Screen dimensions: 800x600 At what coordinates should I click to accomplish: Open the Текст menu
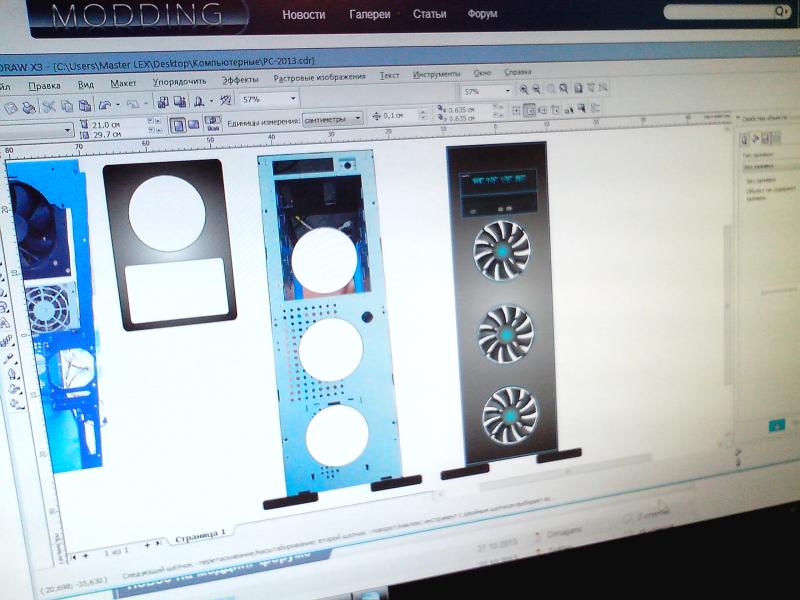389,76
